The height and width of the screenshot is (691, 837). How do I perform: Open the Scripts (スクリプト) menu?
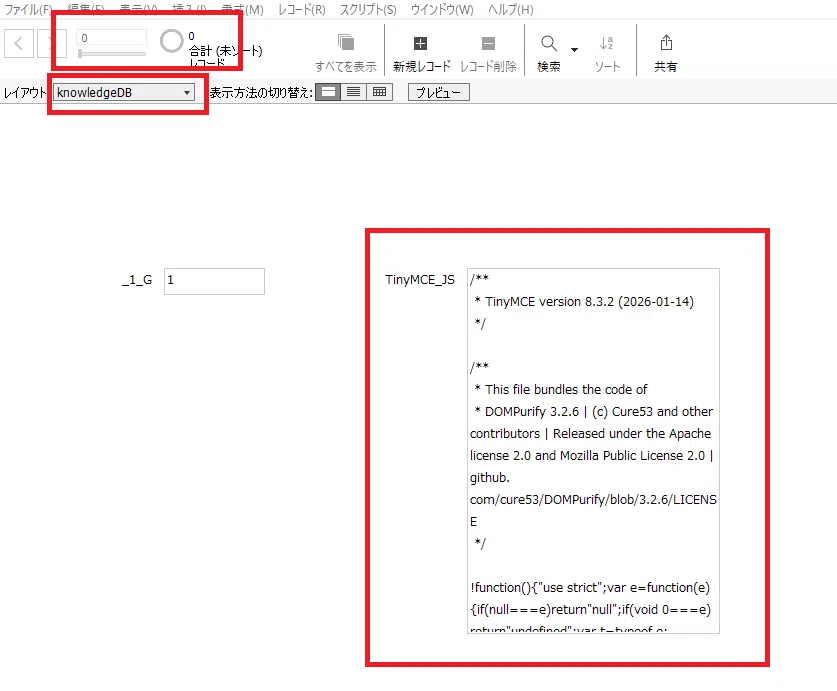368,10
